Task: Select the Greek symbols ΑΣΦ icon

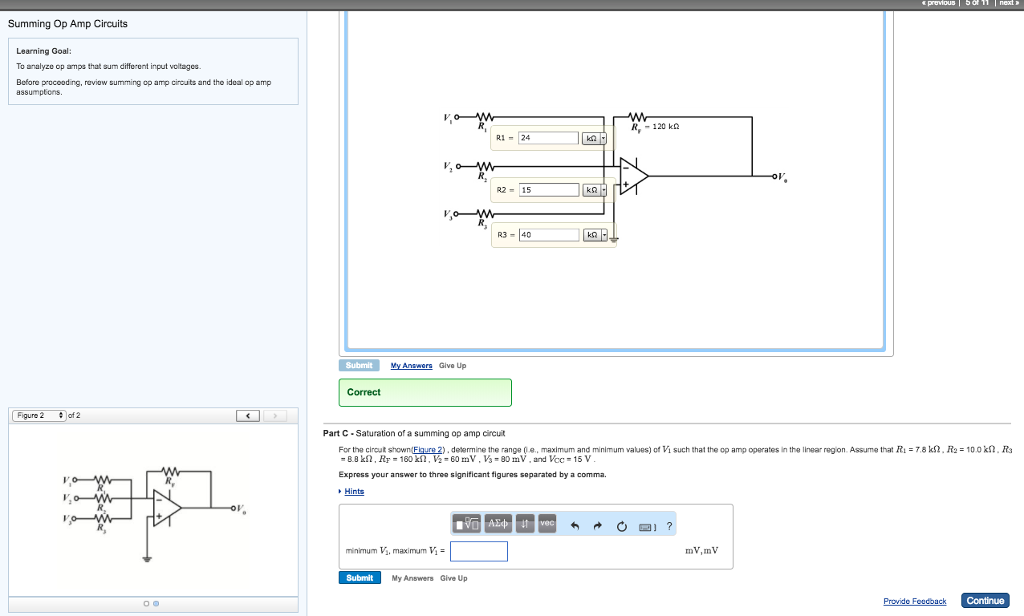Action: [497, 522]
